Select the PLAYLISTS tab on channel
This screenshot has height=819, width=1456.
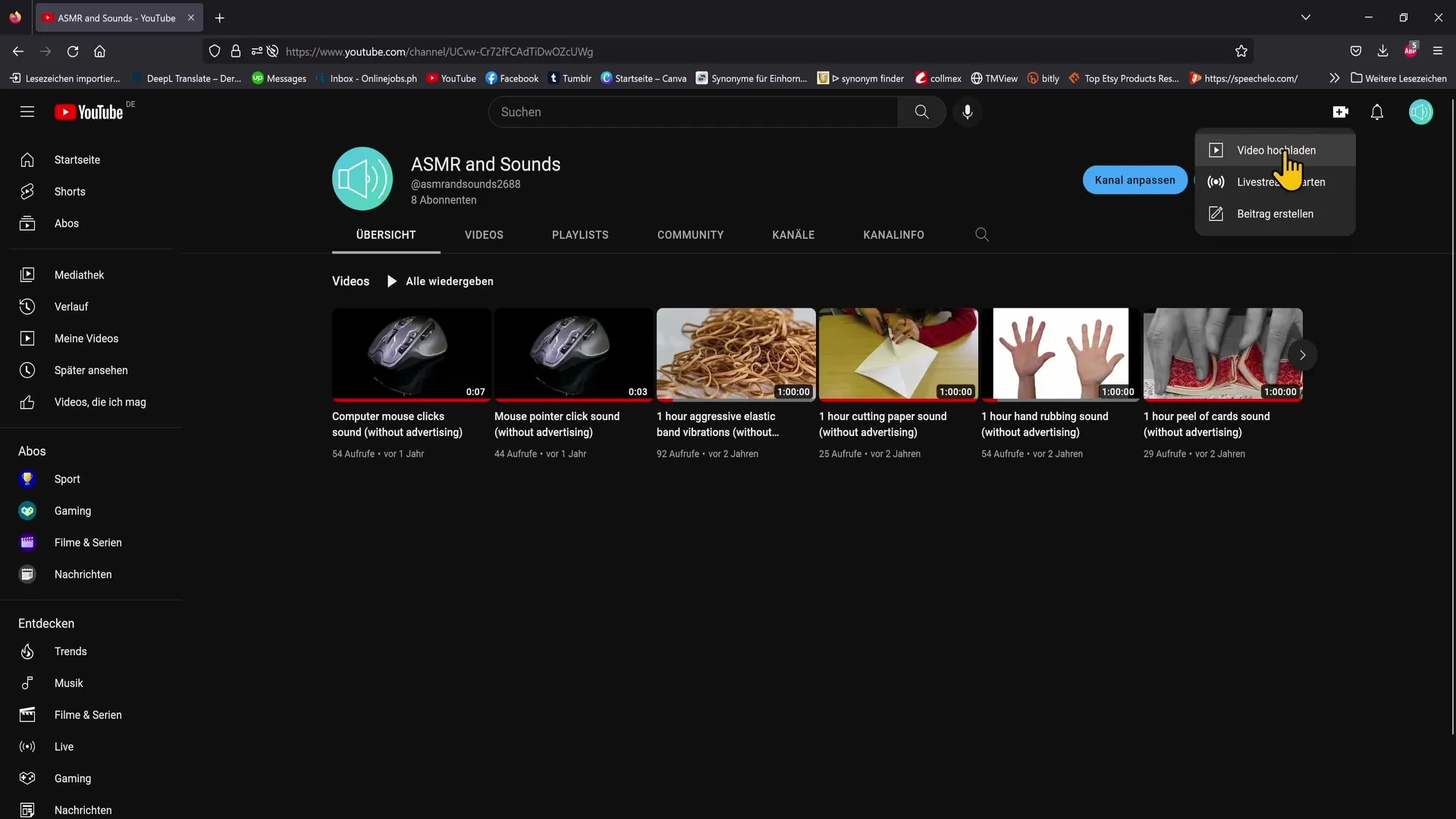tap(579, 235)
